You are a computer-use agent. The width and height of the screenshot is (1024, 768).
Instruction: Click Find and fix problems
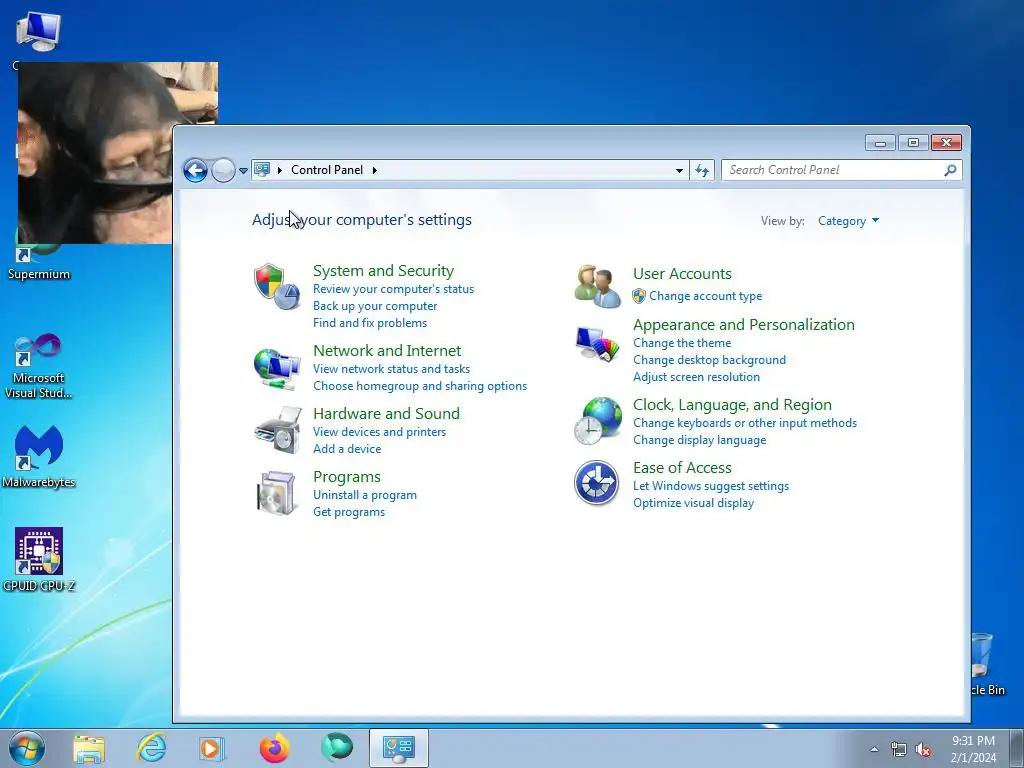click(370, 323)
